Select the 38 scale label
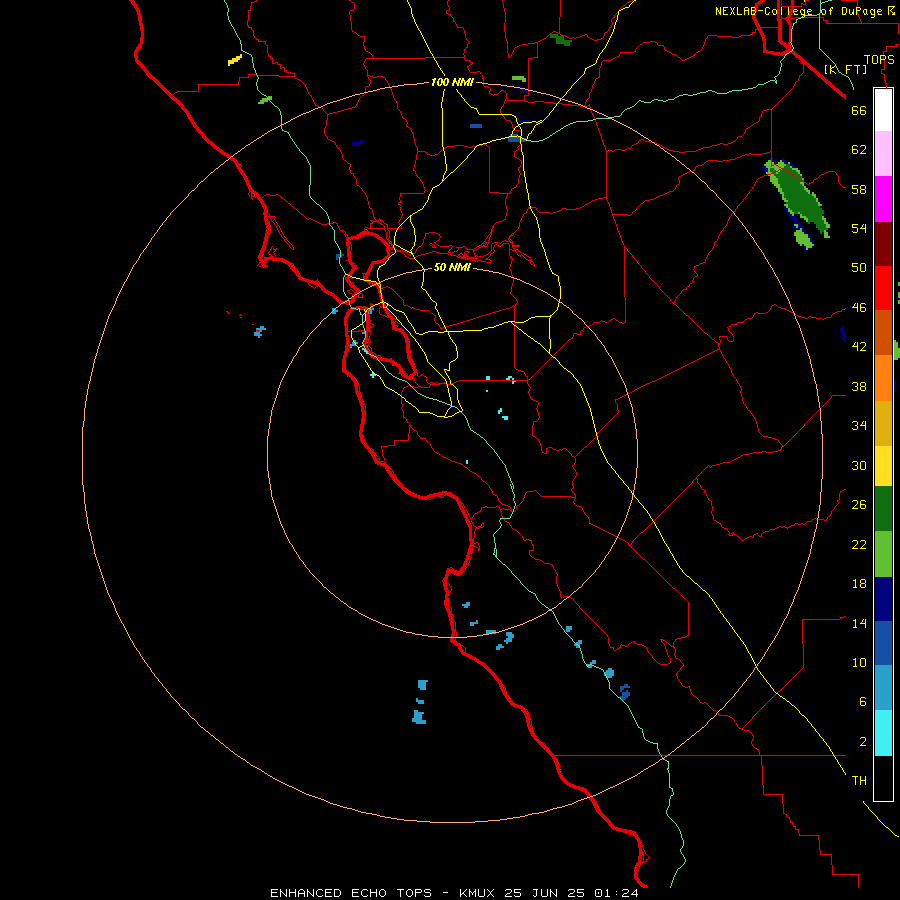 [859, 386]
